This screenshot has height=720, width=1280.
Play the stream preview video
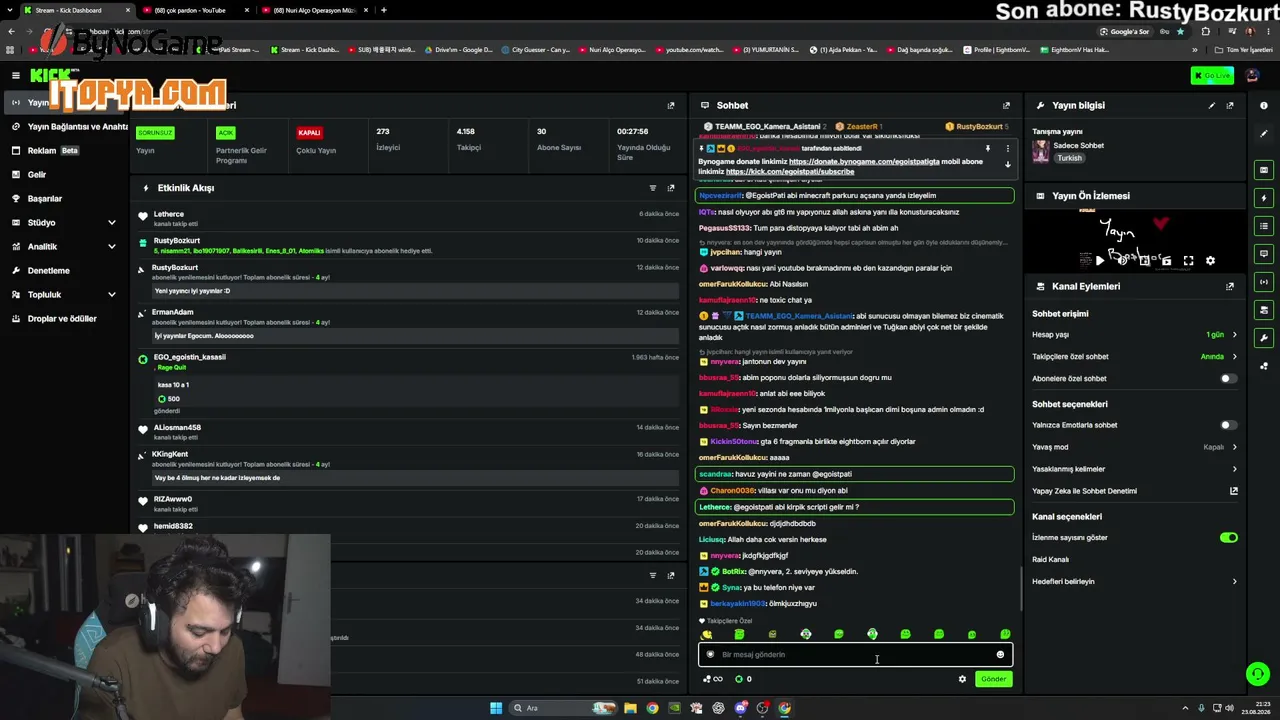coord(1100,261)
